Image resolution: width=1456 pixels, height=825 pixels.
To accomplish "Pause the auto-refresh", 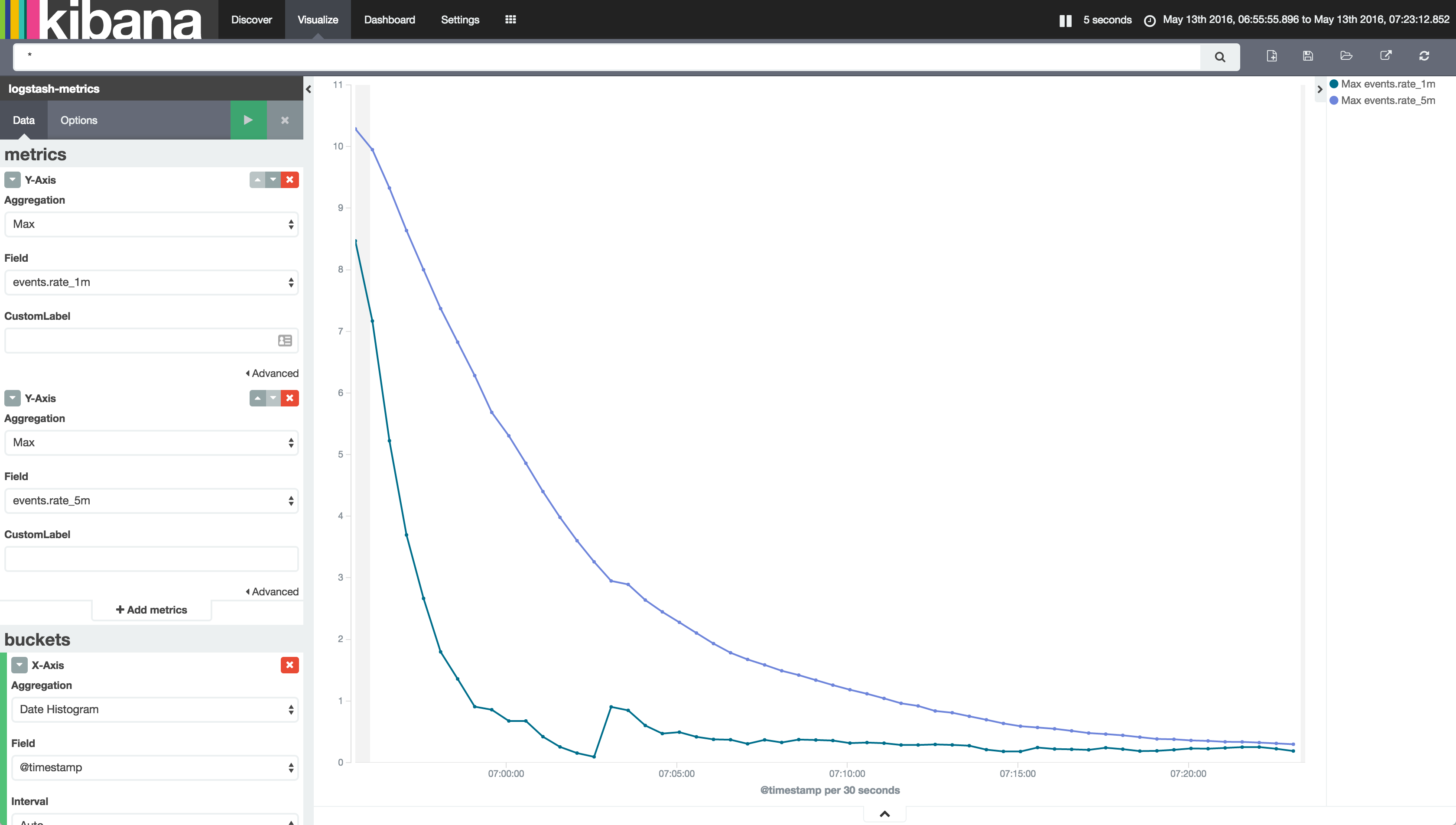I will click(1065, 20).
